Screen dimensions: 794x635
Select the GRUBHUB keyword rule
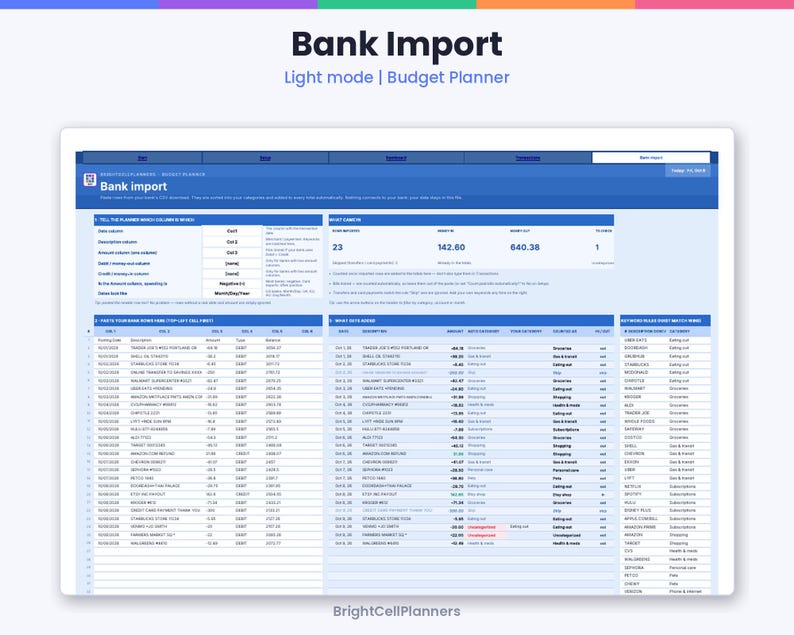click(x=634, y=356)
